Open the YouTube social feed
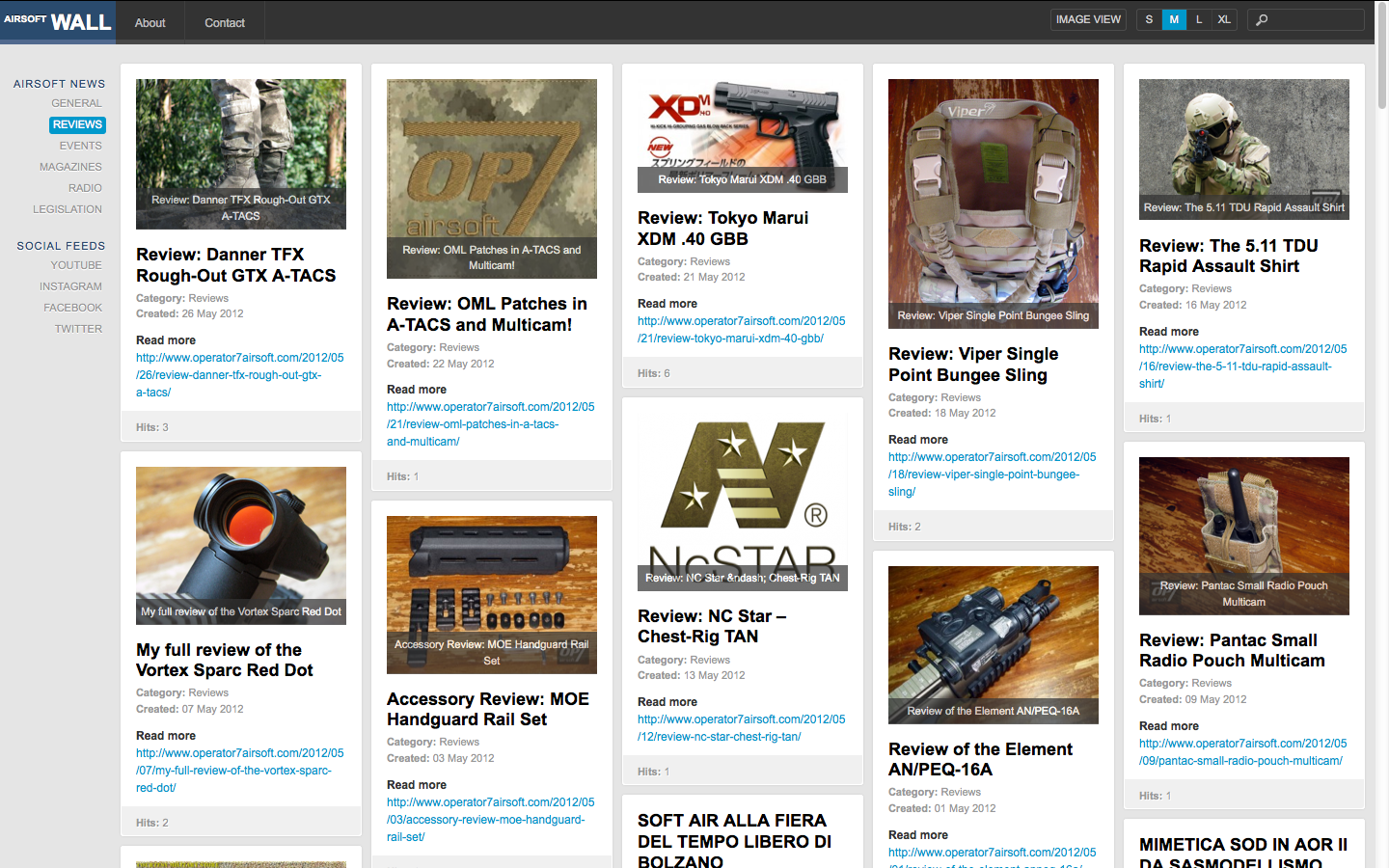The width and height of the screenshot is (1389, 868). pyautogui.click(x=76, y=265)
